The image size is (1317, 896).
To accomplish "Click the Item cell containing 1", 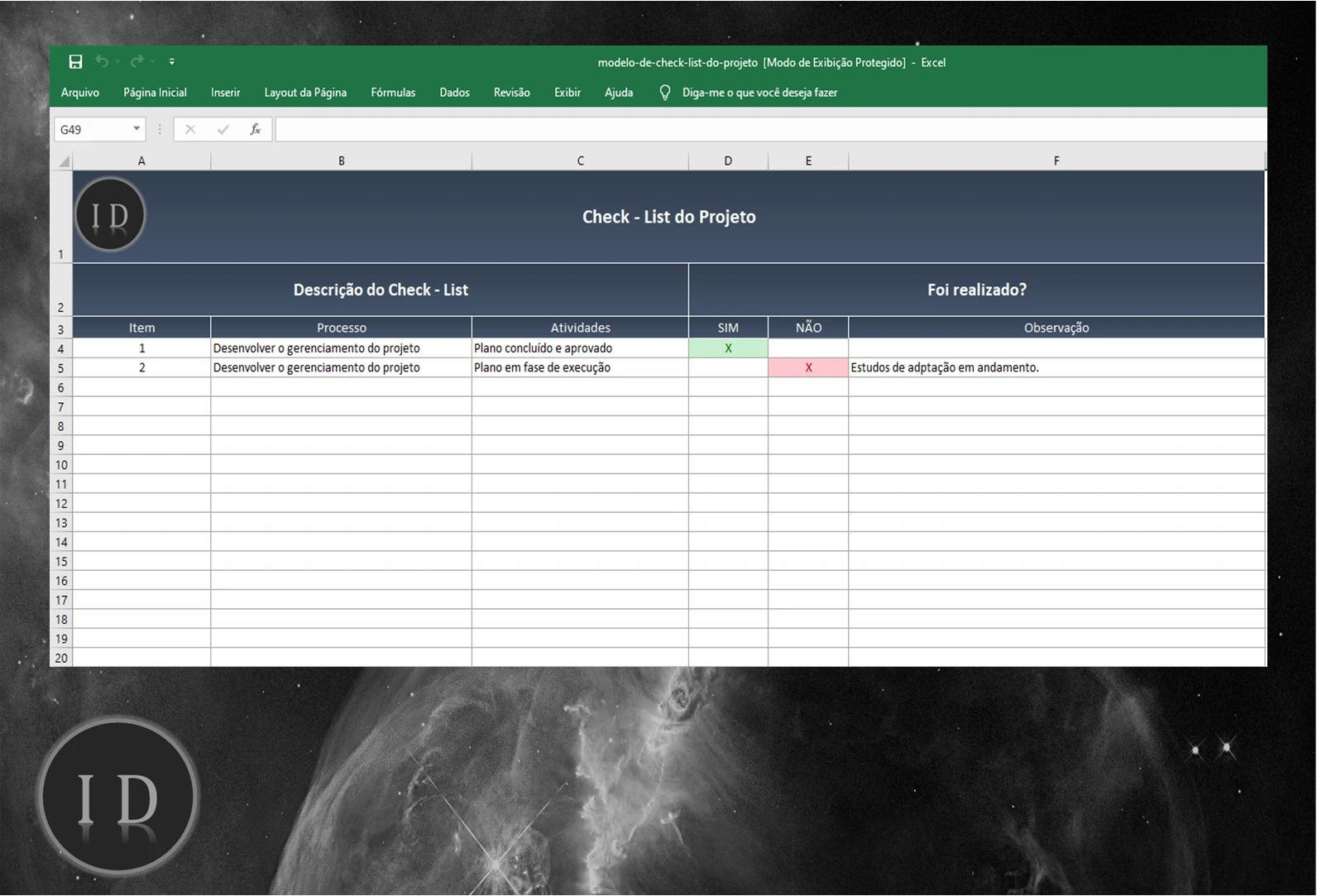I will tap(141, 348).
